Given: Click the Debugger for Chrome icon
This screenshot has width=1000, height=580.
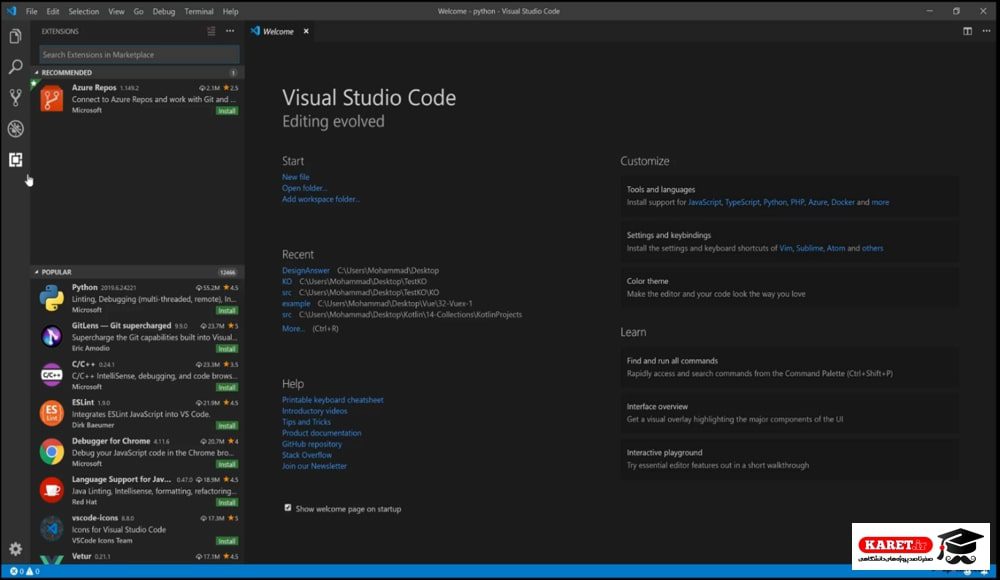Looking at the screenshot, I should pyautogui.click(x=52, y=452).
